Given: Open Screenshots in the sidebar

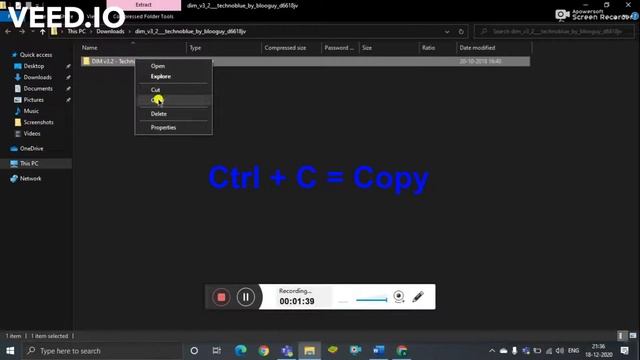Looking at the screenshot, I should coord(38,122).
